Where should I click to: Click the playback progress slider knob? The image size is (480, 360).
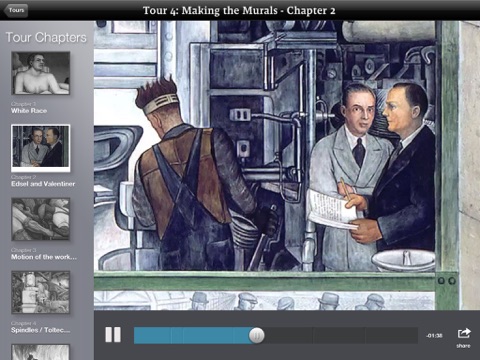coord(257,335)
